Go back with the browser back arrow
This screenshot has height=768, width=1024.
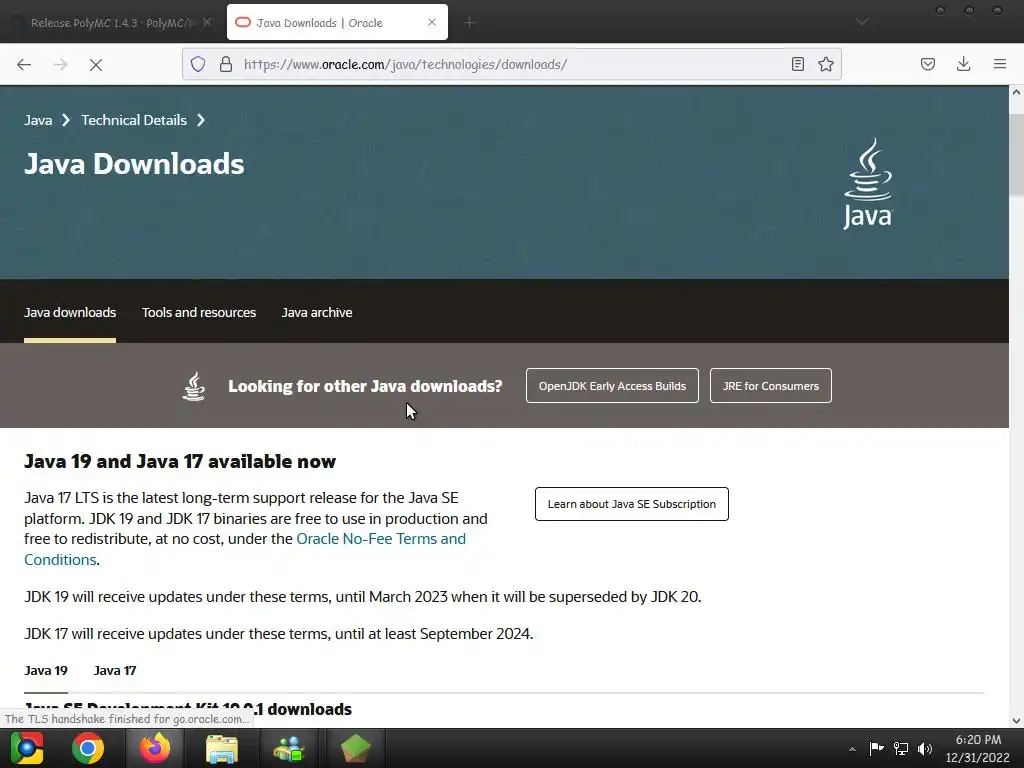point(24,64)
